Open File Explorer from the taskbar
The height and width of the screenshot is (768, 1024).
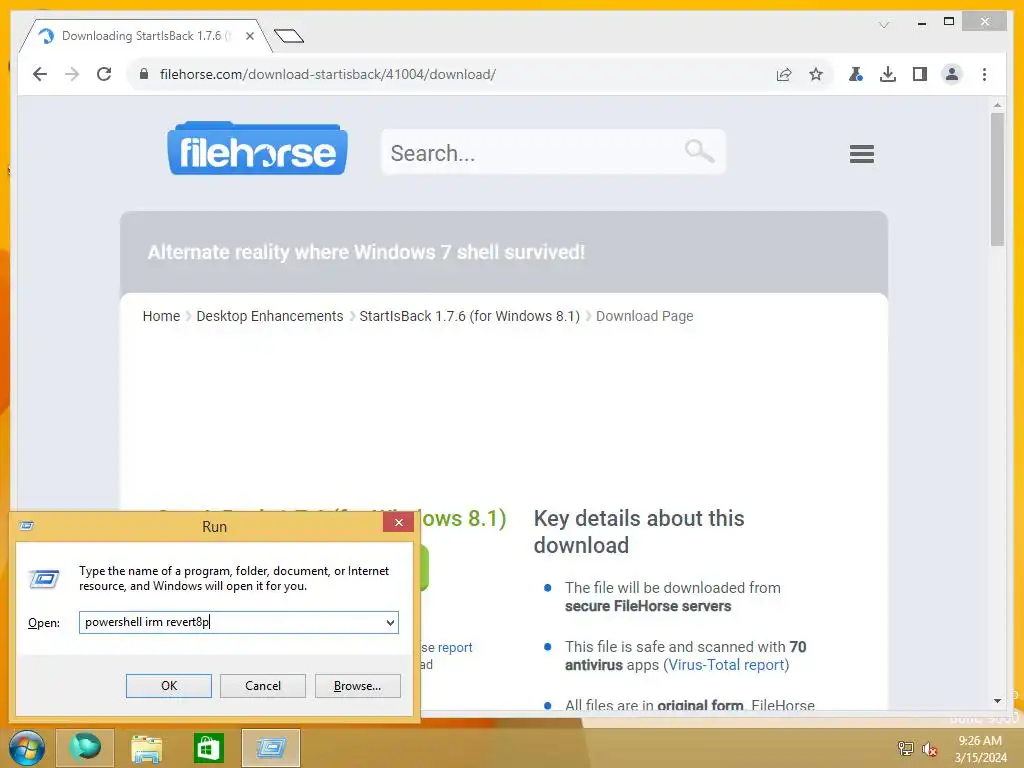click(x=146, y=748)
